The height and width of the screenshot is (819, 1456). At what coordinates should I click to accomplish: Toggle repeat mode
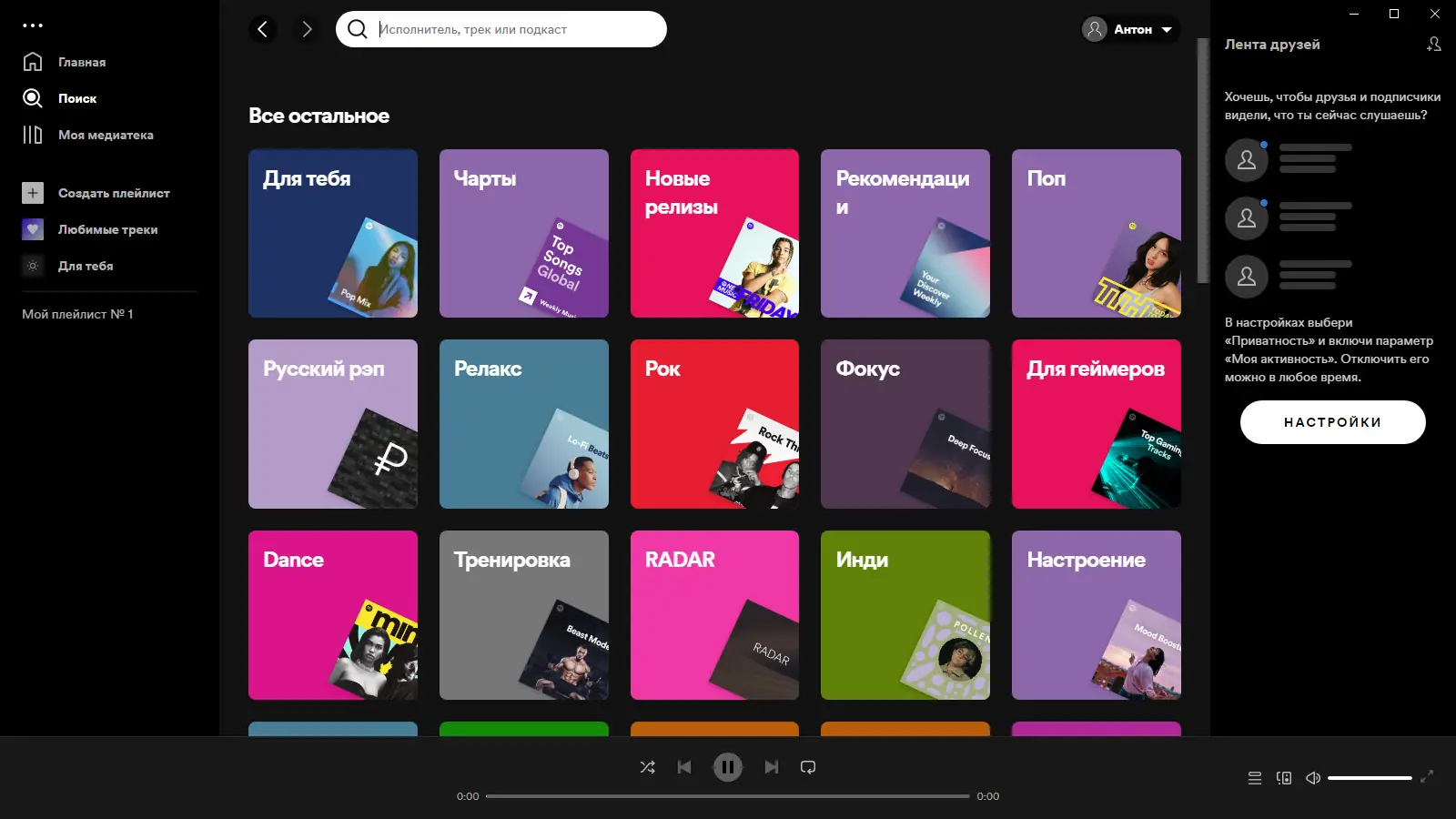click(808, 767)
